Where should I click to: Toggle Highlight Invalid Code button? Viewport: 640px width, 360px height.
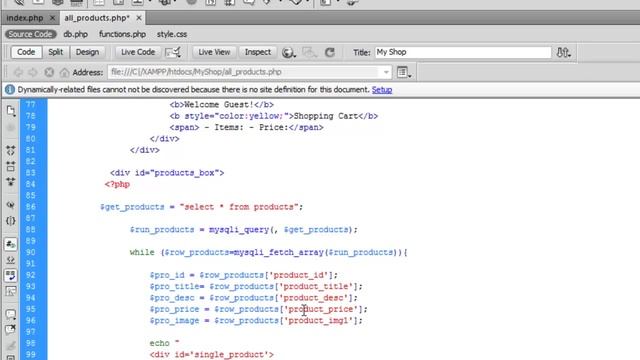11,260
